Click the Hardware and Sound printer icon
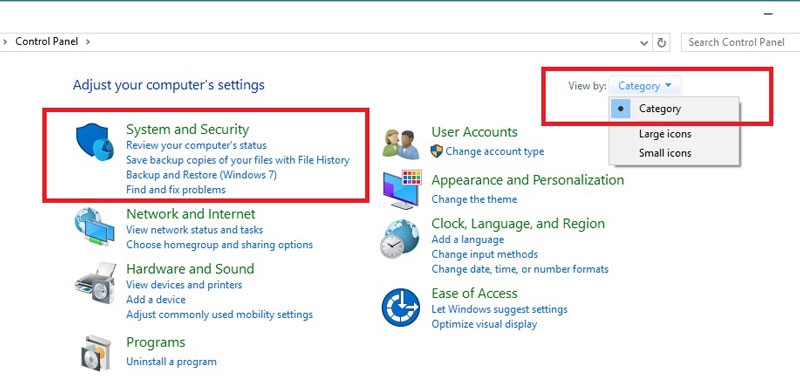Image resolution: width=800 pixels, height=390 pixels. pyautogui.click(x=95, y=283)
